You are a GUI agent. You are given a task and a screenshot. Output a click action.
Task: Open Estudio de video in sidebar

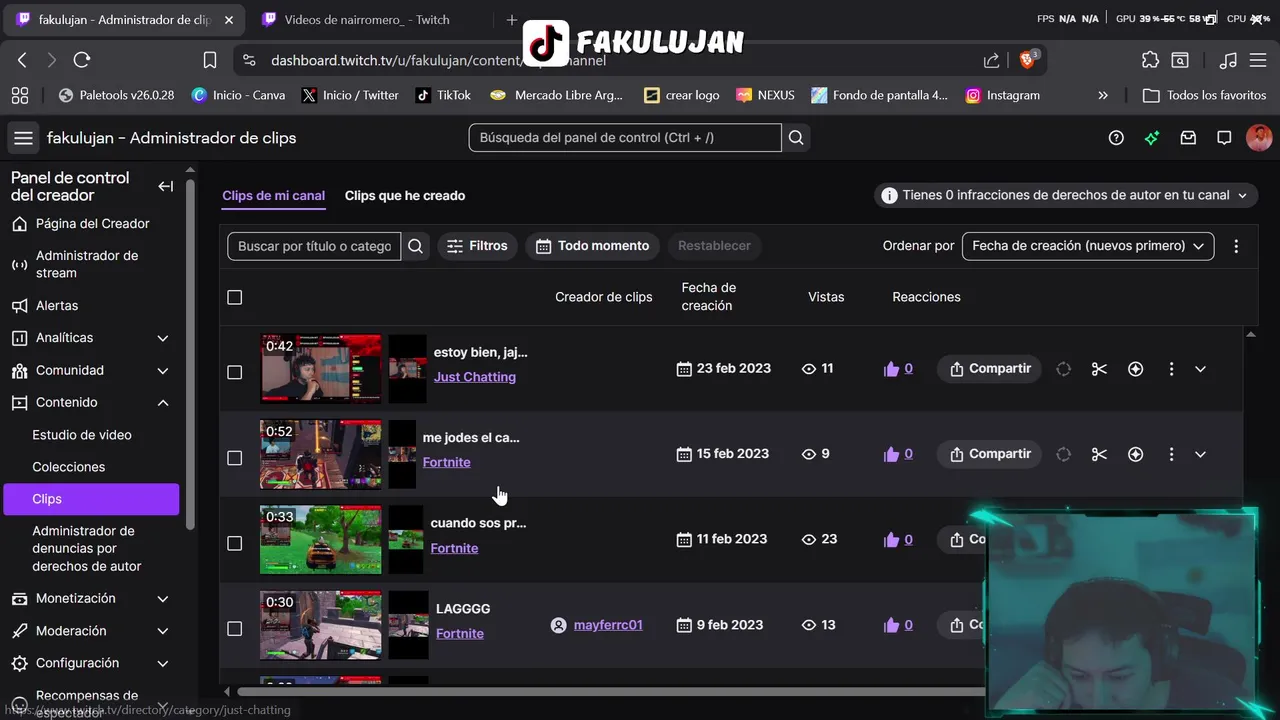click(x=82, y=435)
